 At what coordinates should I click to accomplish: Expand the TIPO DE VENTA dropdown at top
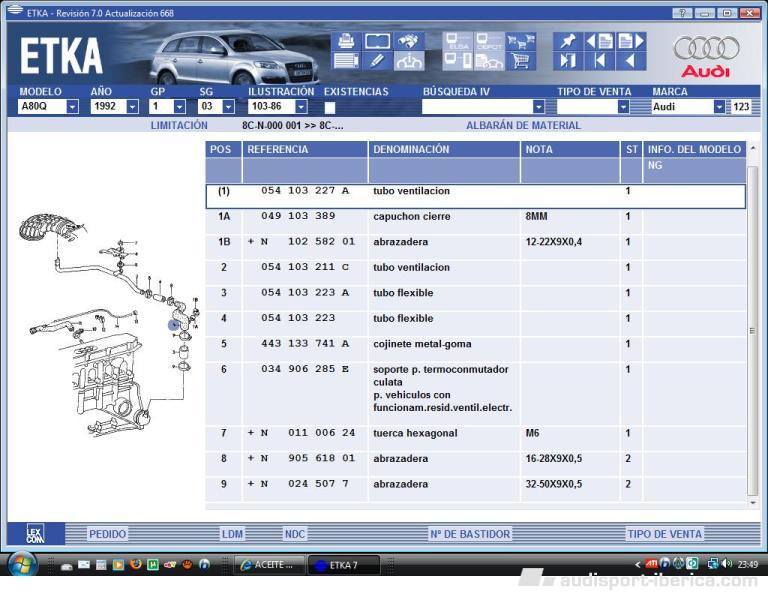(623, 106)
